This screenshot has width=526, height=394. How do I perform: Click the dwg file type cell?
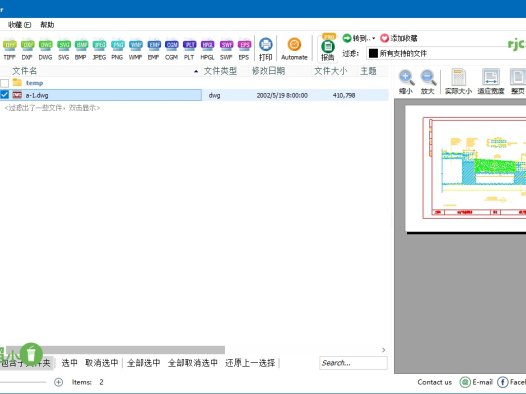click(214, 95)
